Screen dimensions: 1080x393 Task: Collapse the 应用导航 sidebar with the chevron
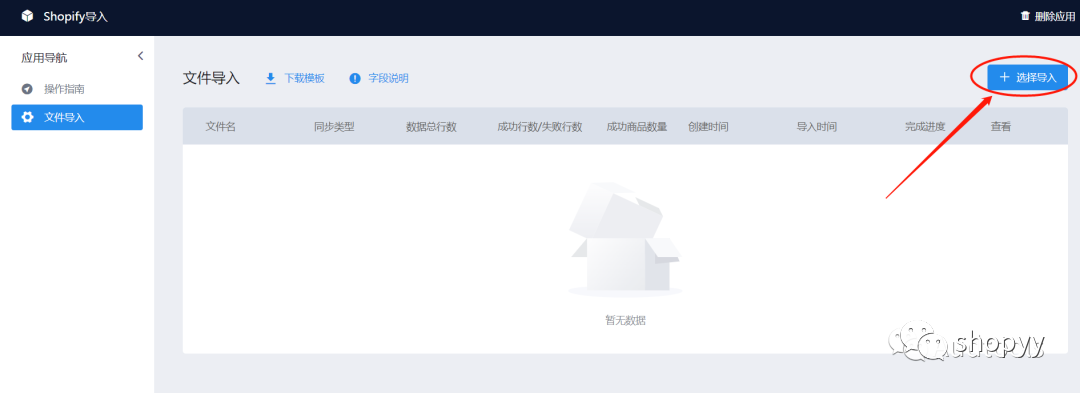[141, 56]
